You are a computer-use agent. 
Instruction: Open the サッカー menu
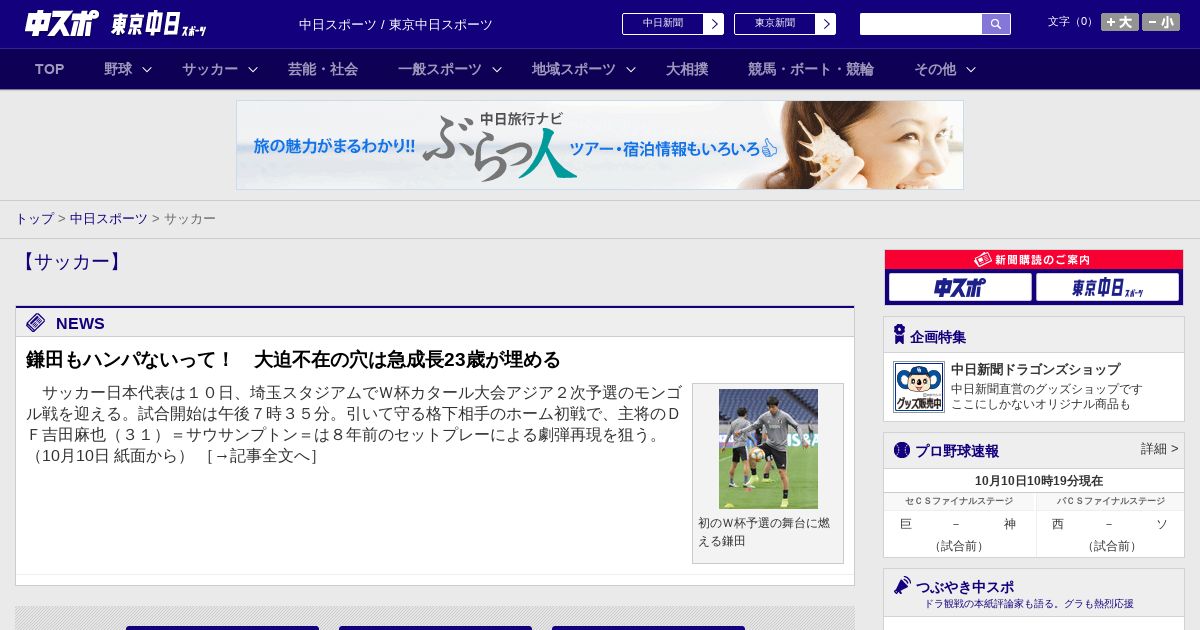point(210,69)
